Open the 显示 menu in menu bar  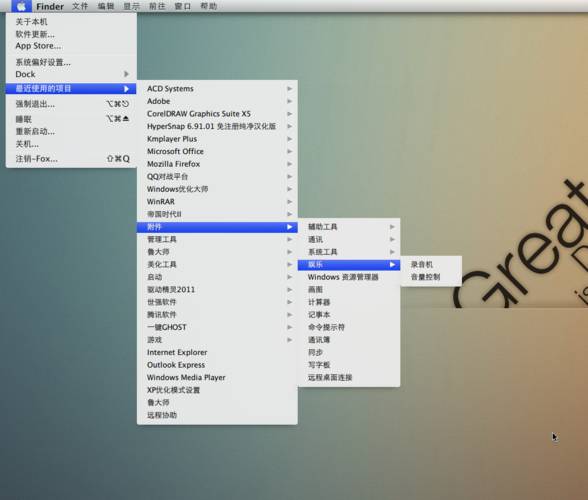[132, 6]
